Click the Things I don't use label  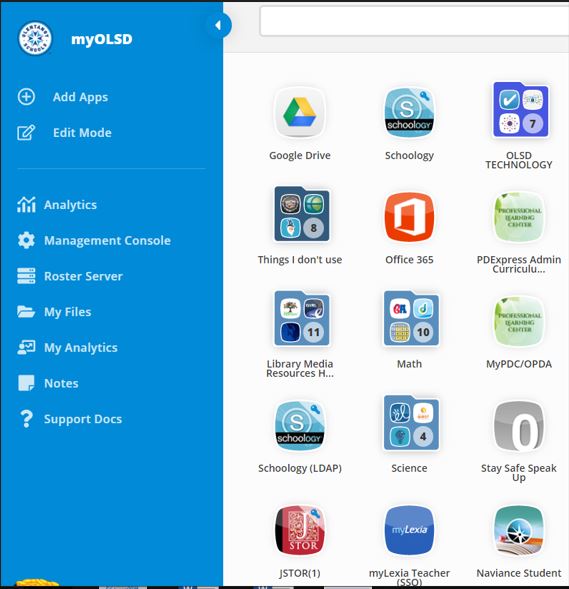pos(300,260)
